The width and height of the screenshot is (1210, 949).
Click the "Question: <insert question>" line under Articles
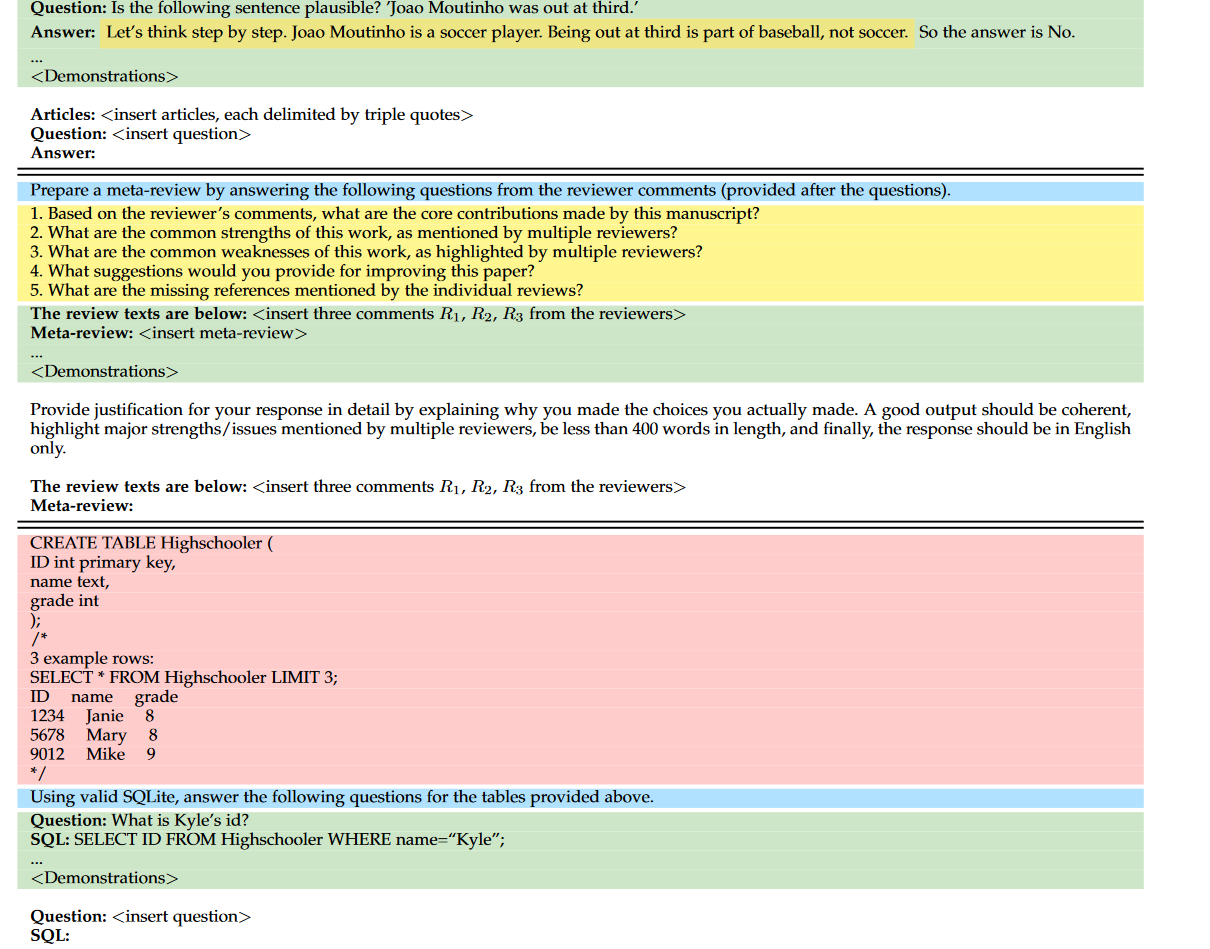pyautogui.click(x=141, y=134)
